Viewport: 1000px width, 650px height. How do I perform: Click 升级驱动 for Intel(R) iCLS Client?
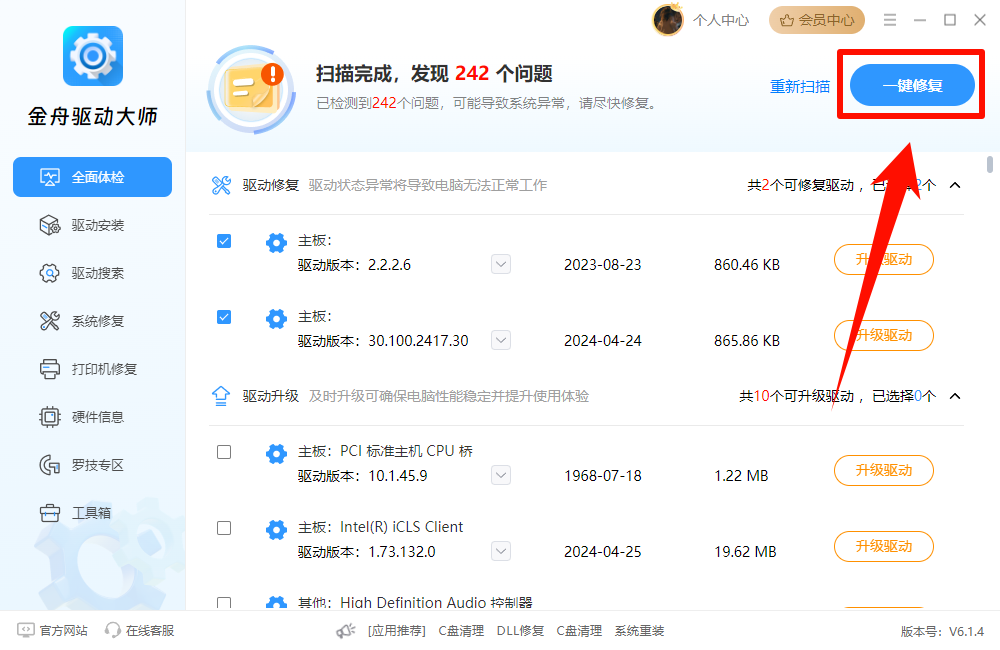point(884,547)
